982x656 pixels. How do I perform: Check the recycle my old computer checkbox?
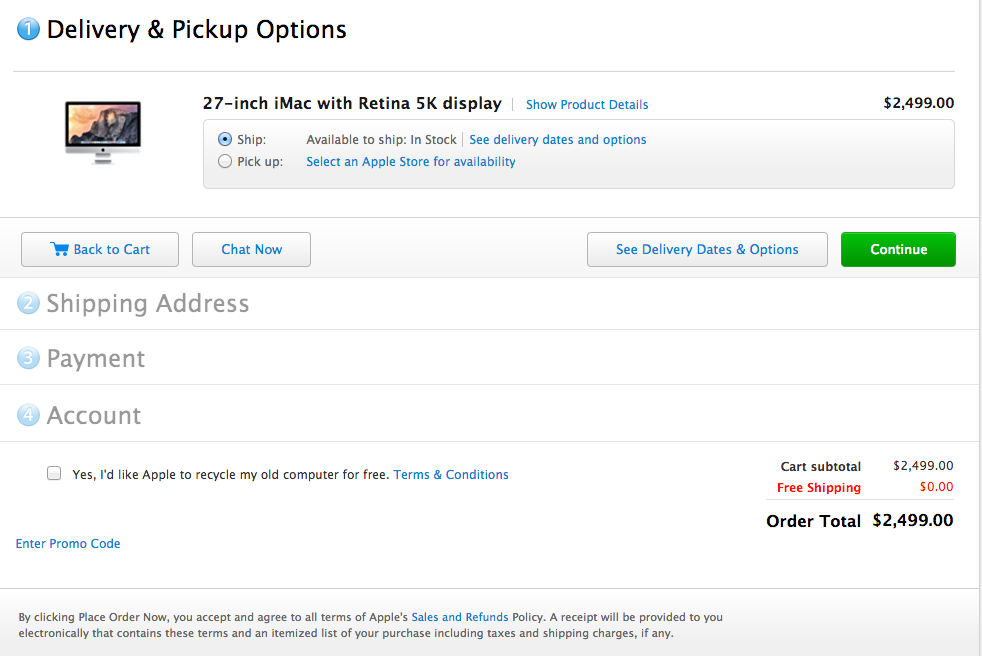pos(54,473)
